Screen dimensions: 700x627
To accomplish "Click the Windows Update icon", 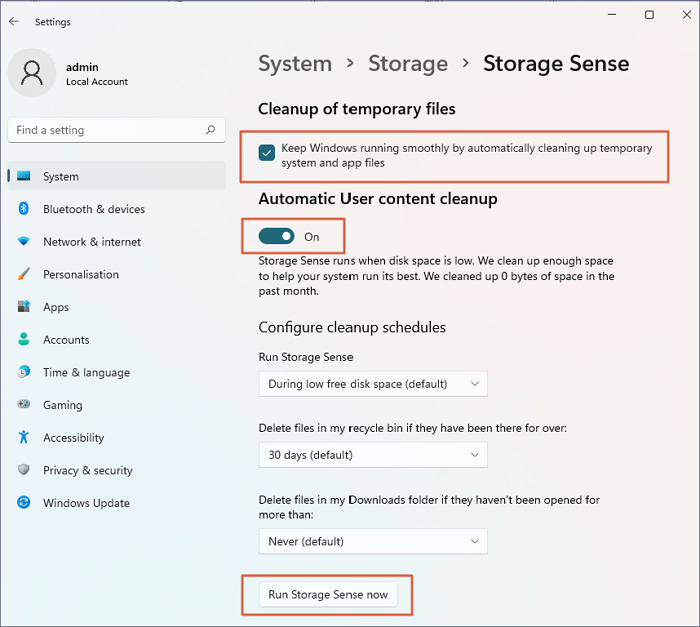I will click(24, 503).
